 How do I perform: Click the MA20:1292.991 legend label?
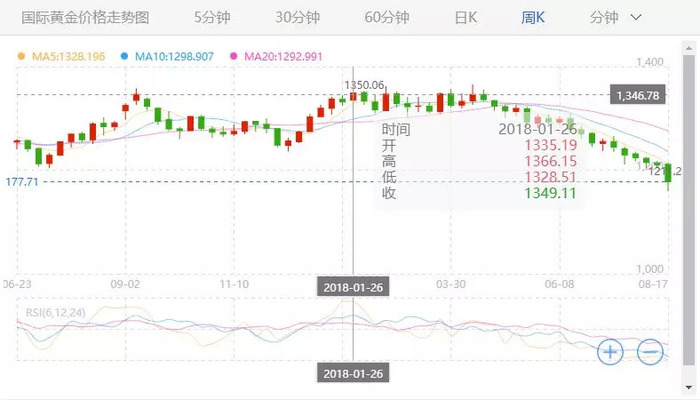pyautogui.click(x=283, y=56)
